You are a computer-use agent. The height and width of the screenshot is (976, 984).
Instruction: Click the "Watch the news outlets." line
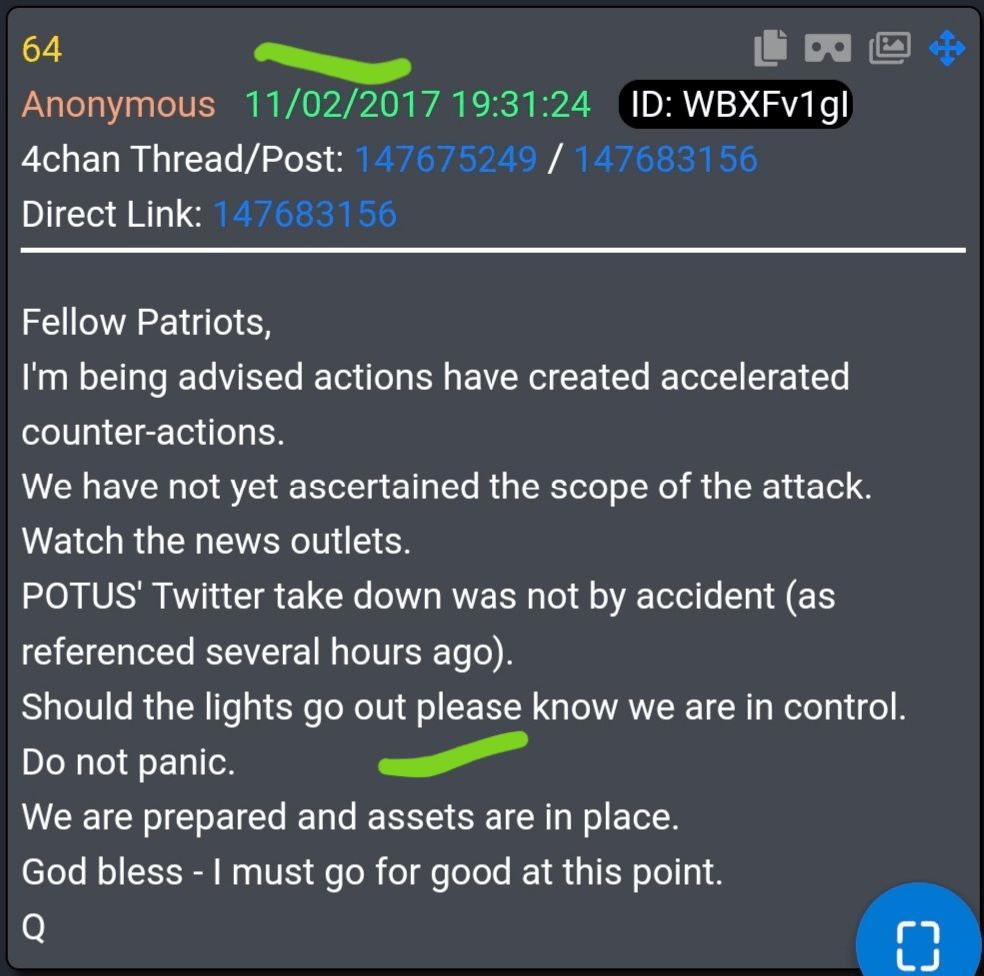click(216, 541)
